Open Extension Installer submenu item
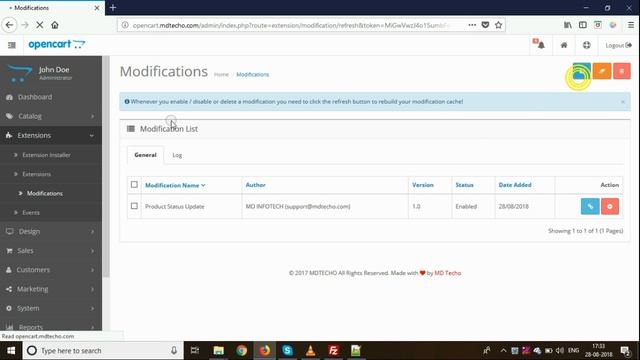Screen dimensions: 640x360 pyautogui.click(x=51, y=155)
